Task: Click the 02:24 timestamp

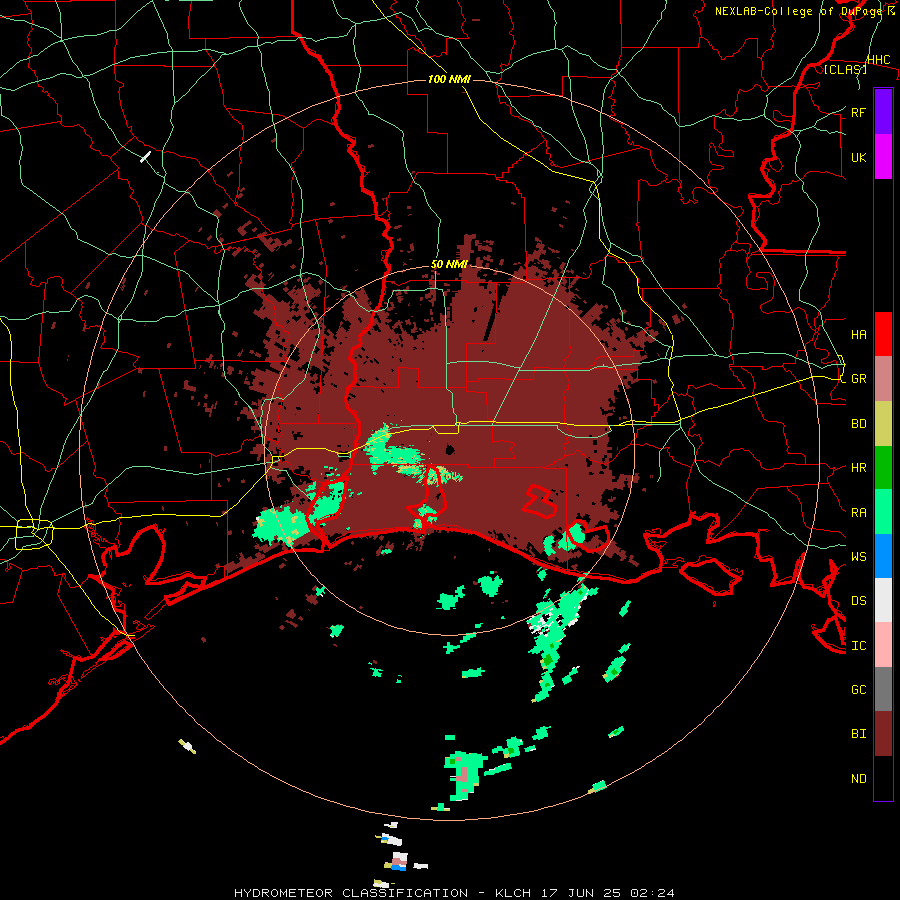Action: (651, 893)
